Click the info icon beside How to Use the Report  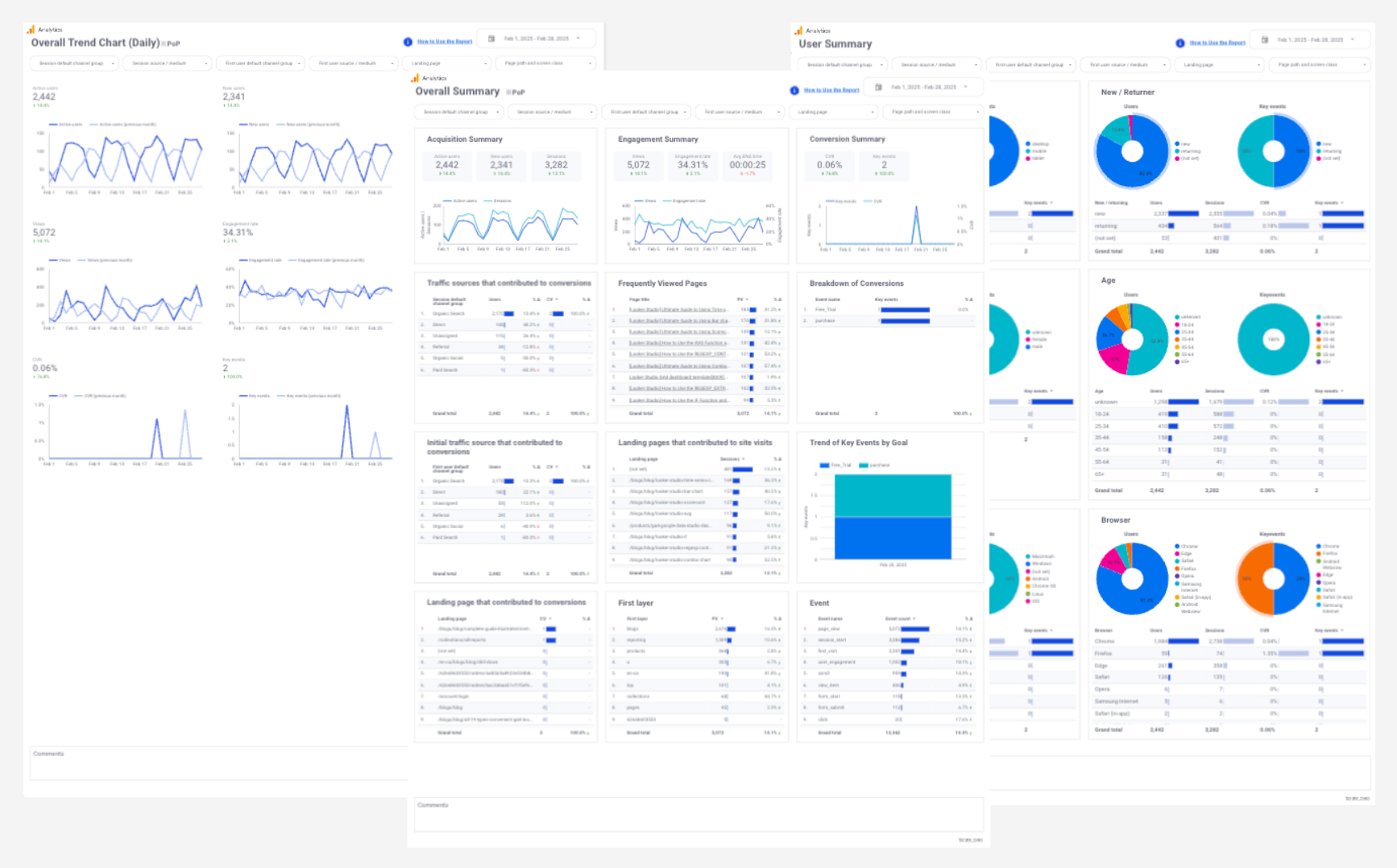tap(794, 90)
